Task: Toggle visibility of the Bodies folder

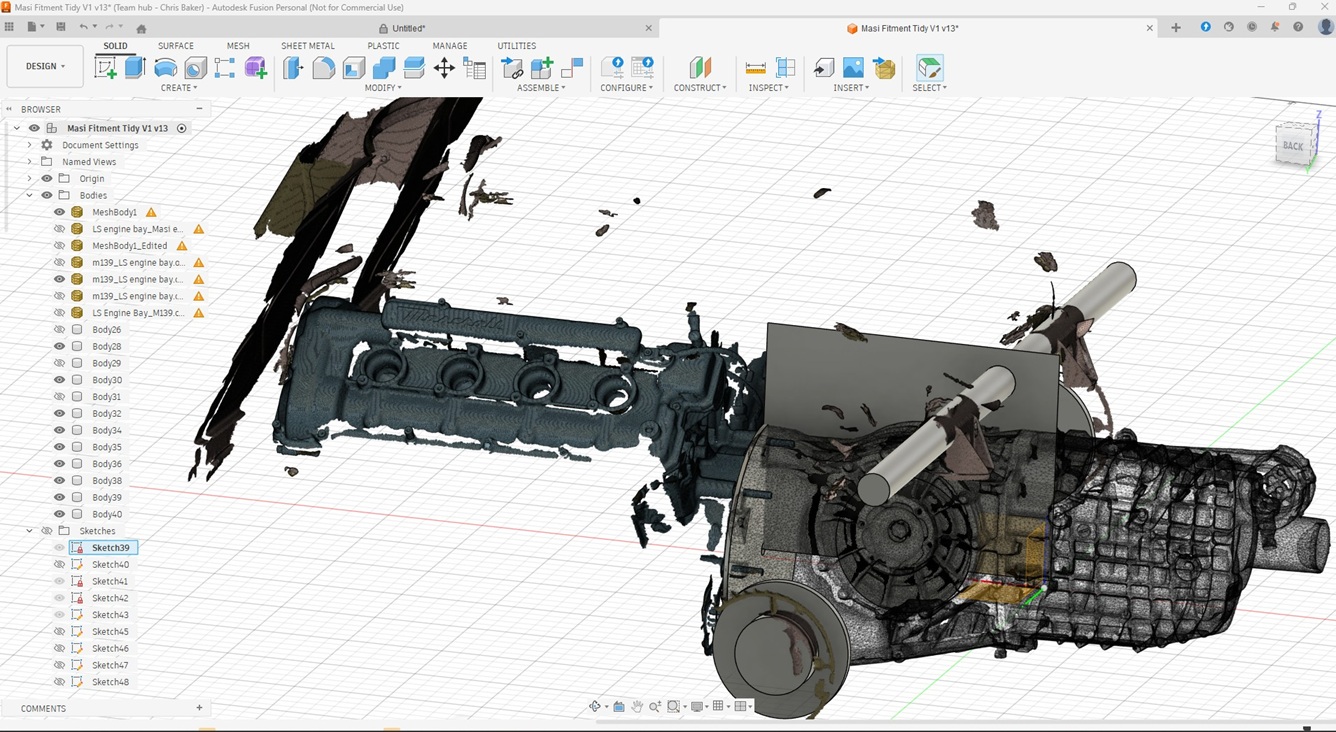Action: 46,195
